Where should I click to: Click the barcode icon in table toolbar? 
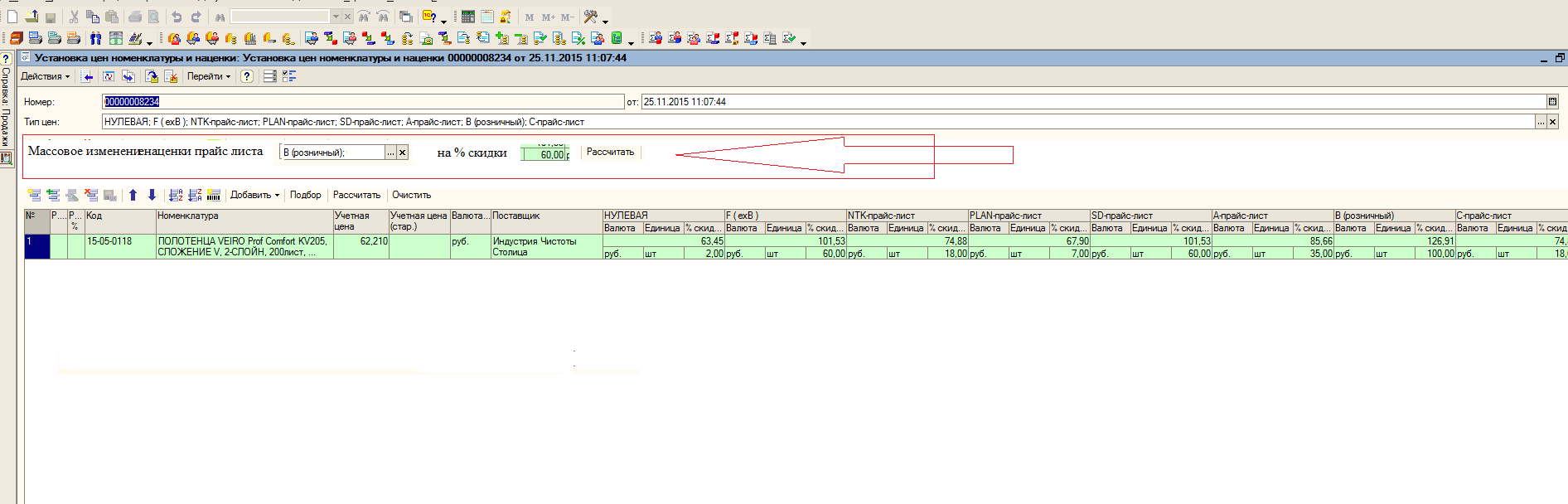214,195
